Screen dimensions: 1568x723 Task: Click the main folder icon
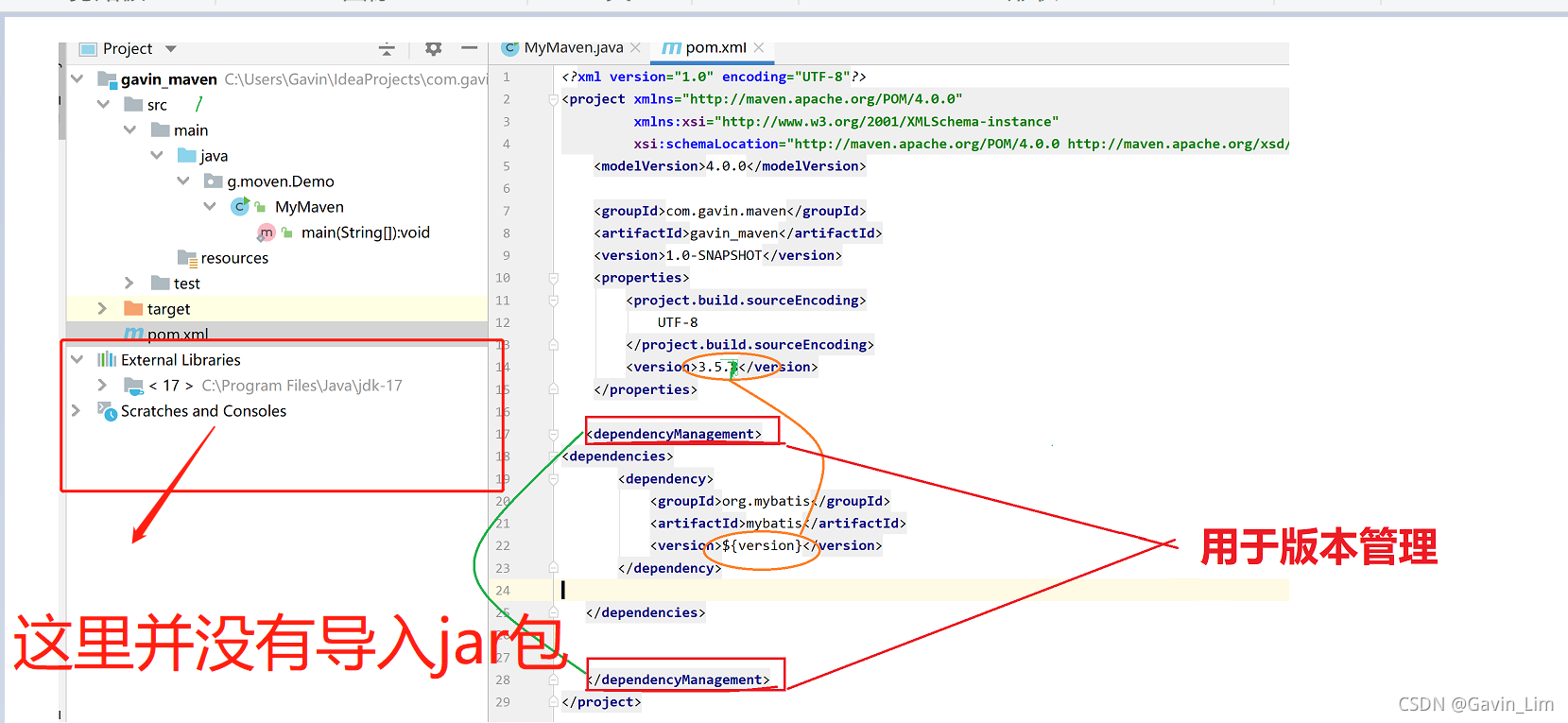coord(160,129)
